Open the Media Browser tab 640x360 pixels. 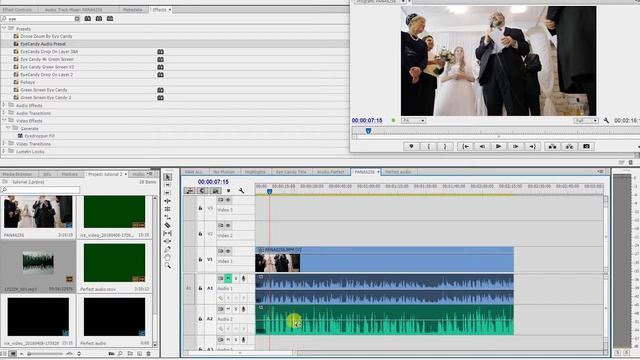tap(17, 174)
